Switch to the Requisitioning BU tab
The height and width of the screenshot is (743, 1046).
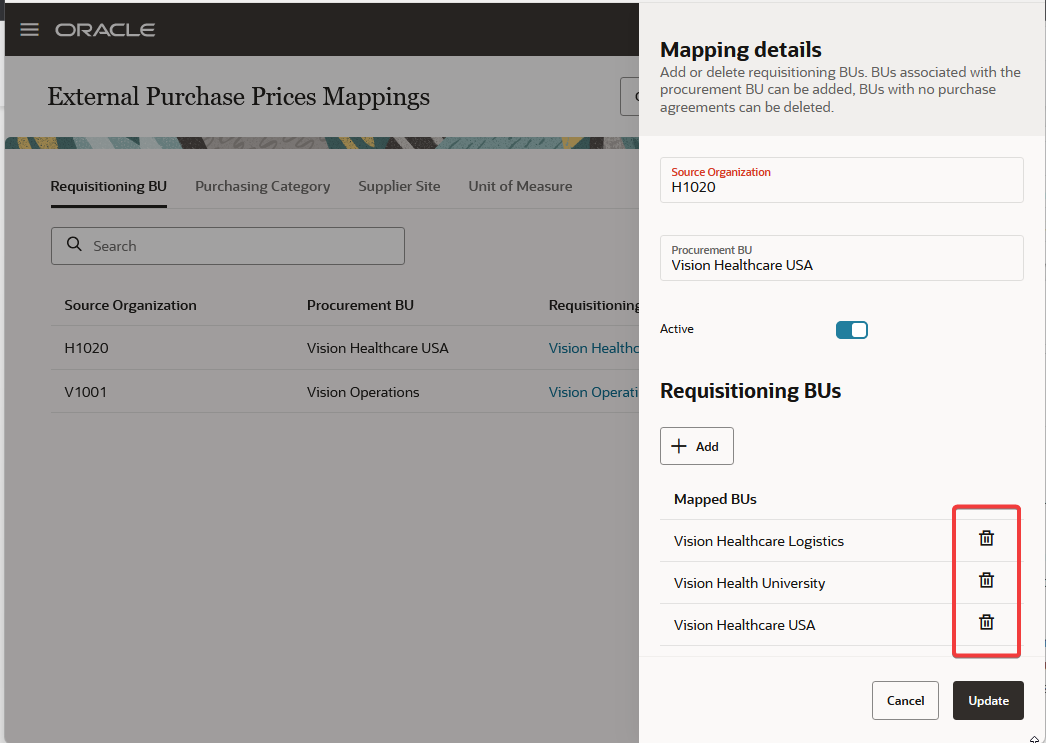pos(108,186)
